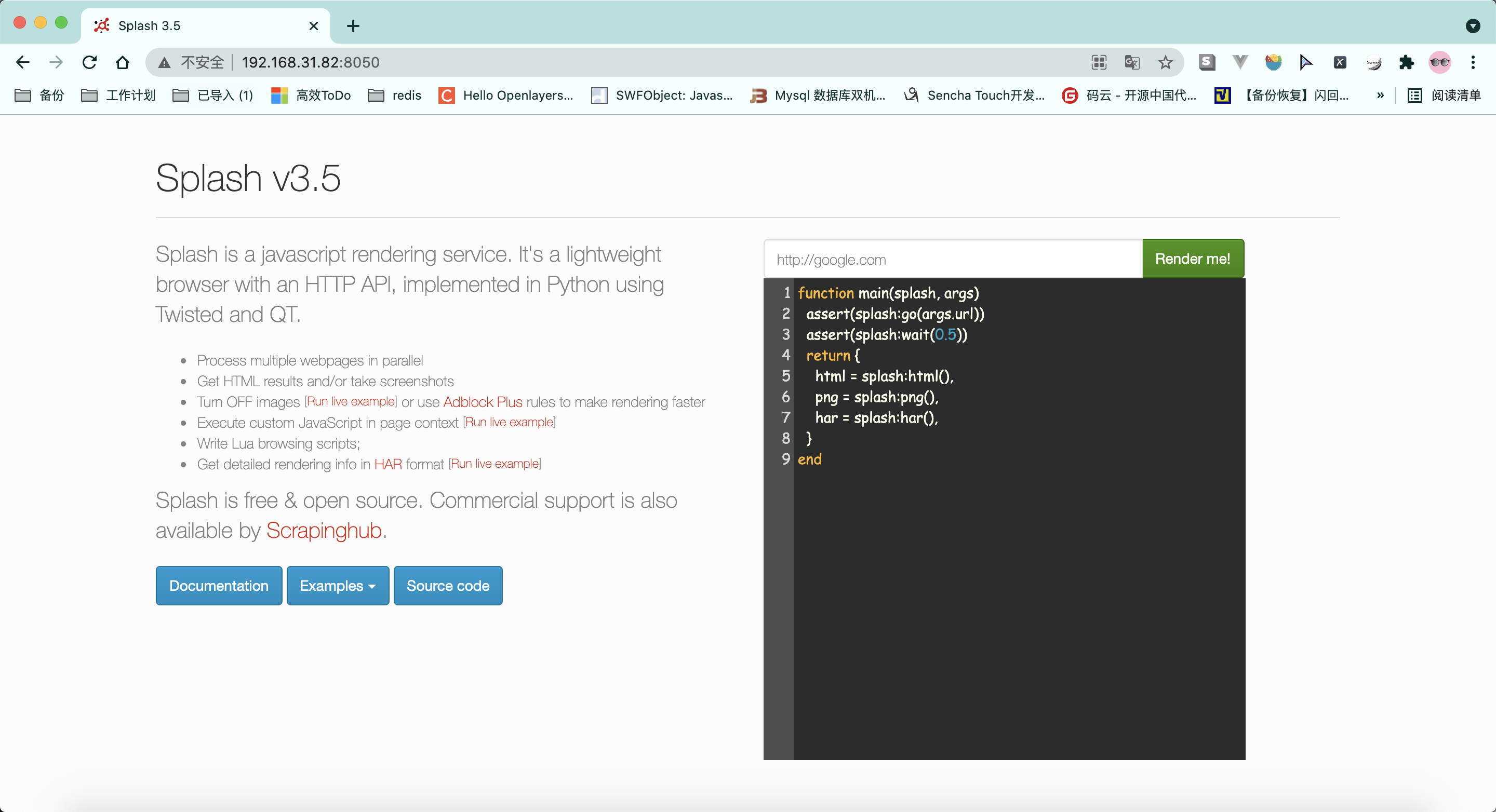
Task: Click the Render me! button
Action: point(1193,259)
